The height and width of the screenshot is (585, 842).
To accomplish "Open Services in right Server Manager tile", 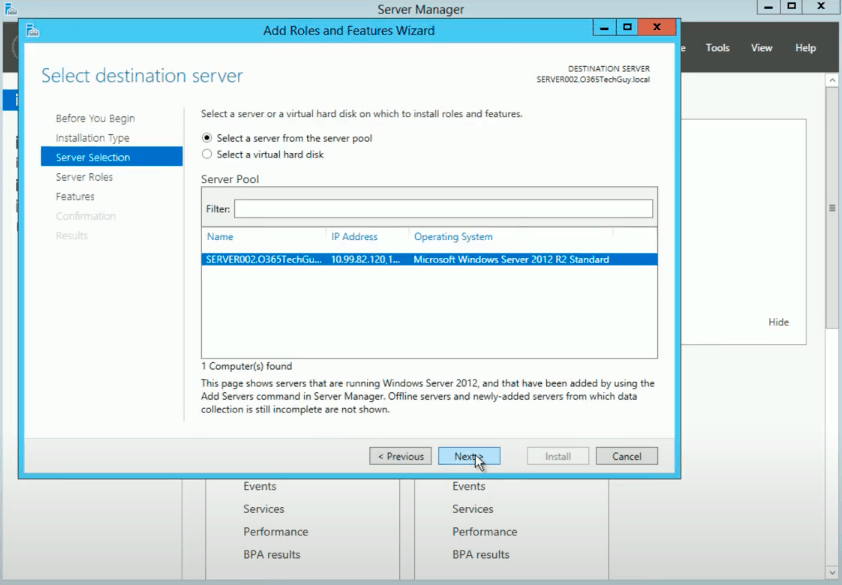I will click(x=473, y=509).
